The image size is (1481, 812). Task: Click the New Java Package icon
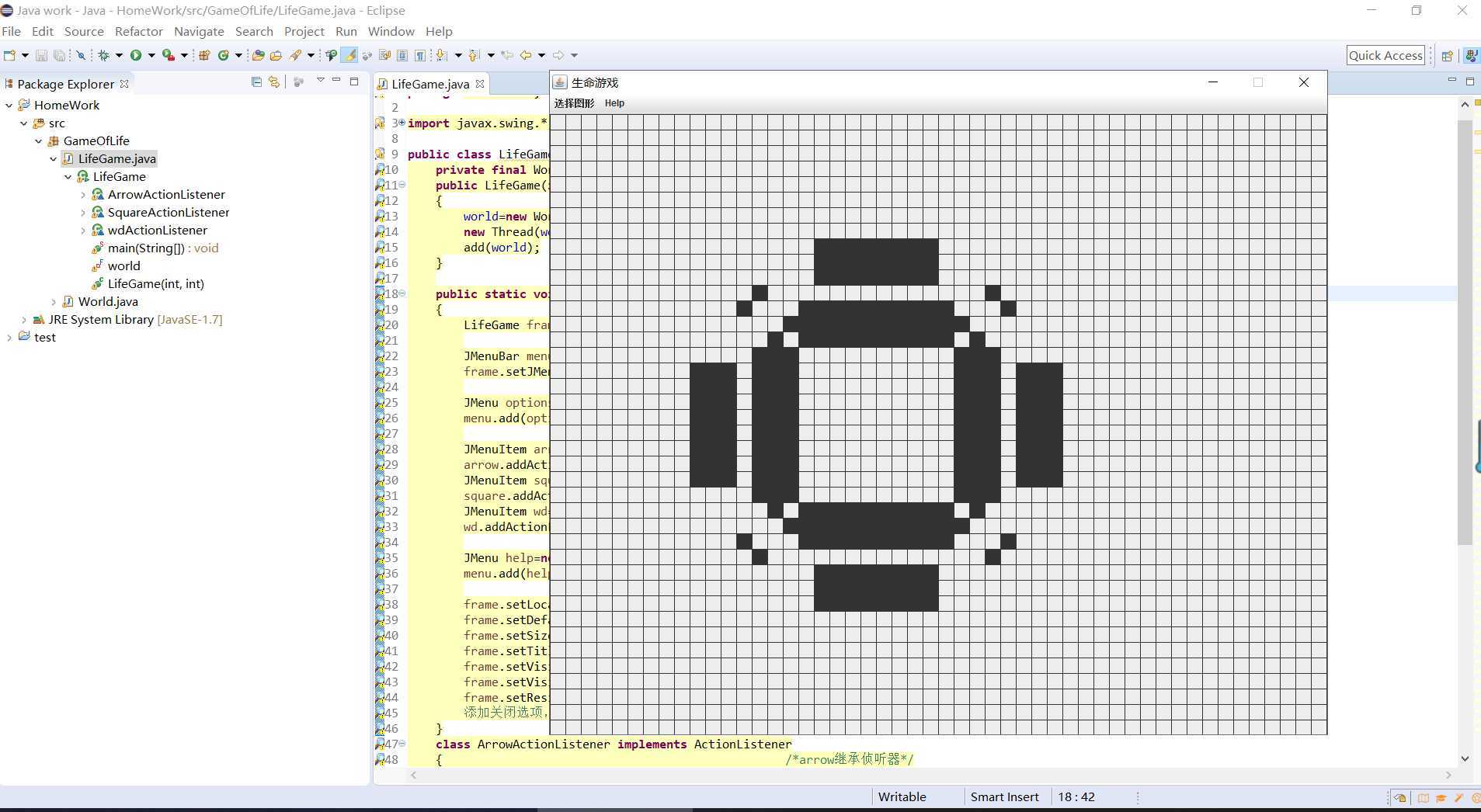click(205, 55)
